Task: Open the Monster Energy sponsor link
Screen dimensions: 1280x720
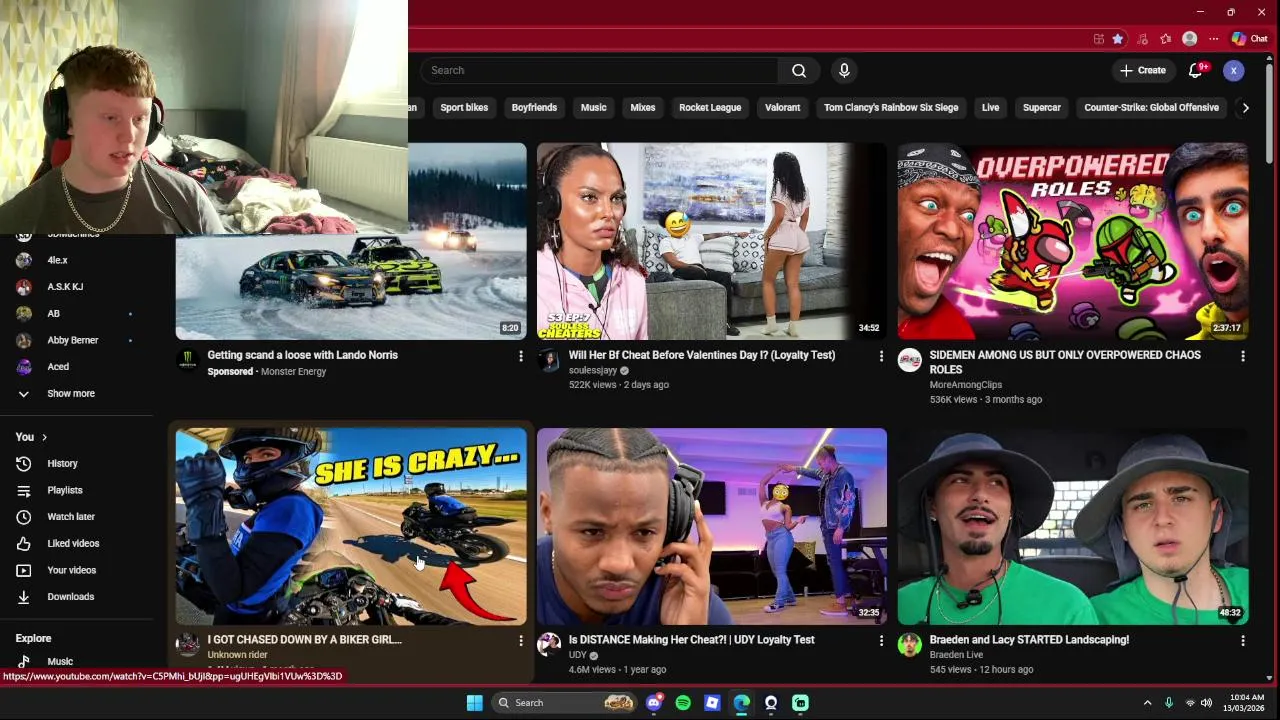Action: coord(293,372)
